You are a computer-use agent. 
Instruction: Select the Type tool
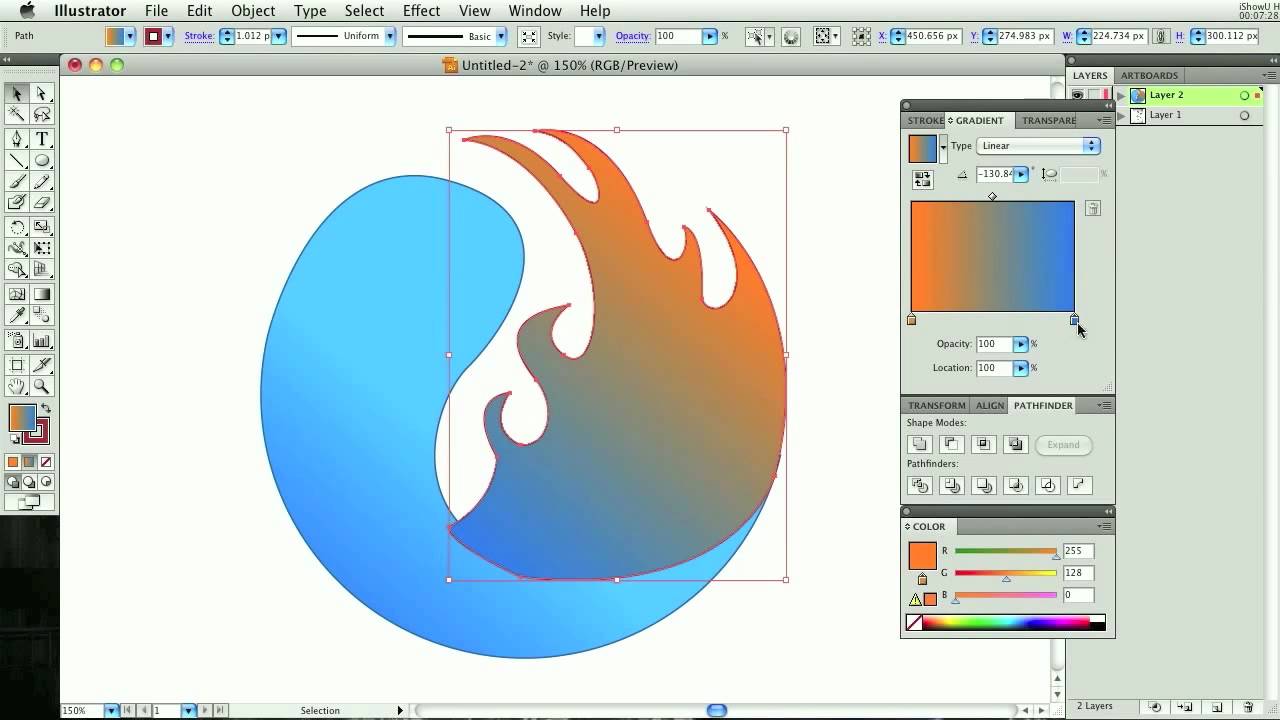[x=42, y=139]
